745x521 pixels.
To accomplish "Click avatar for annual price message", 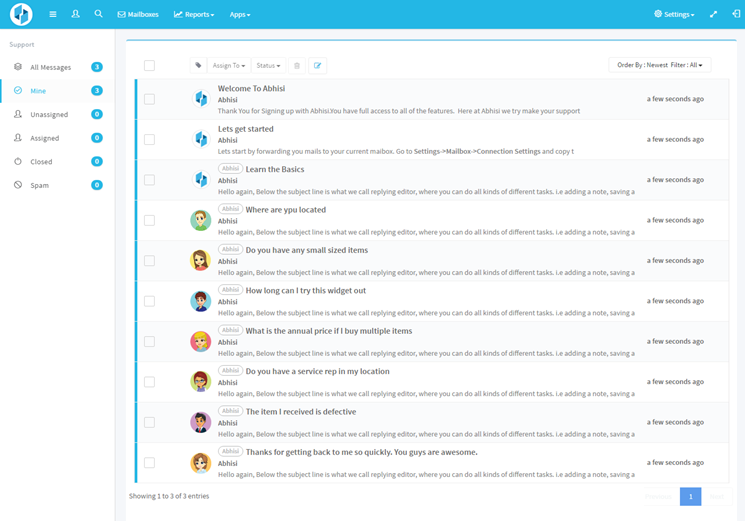I will pos(201,341).
